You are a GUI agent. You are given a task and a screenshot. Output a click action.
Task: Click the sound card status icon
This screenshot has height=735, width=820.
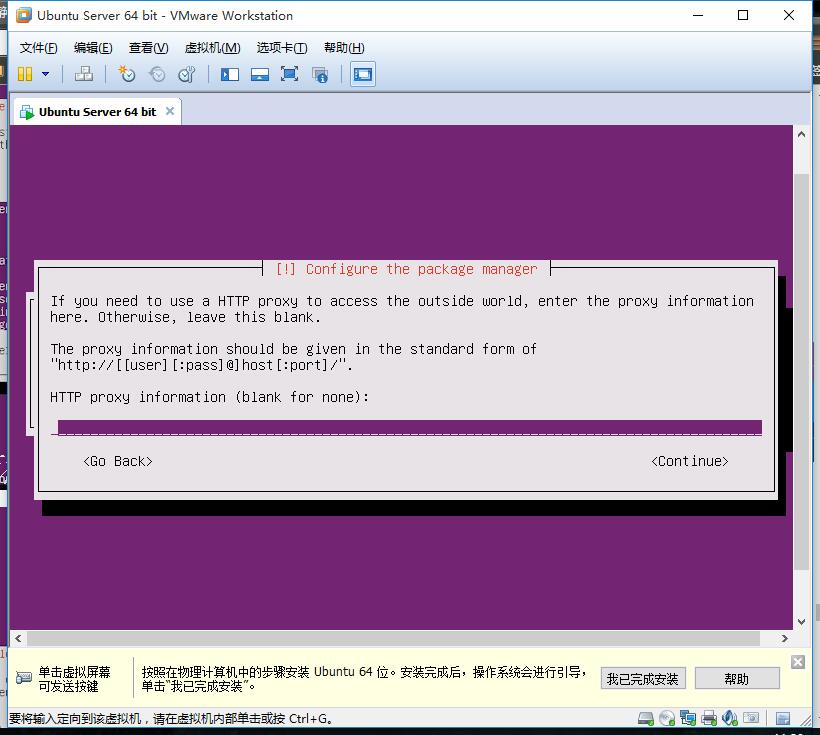pos(730,718)
